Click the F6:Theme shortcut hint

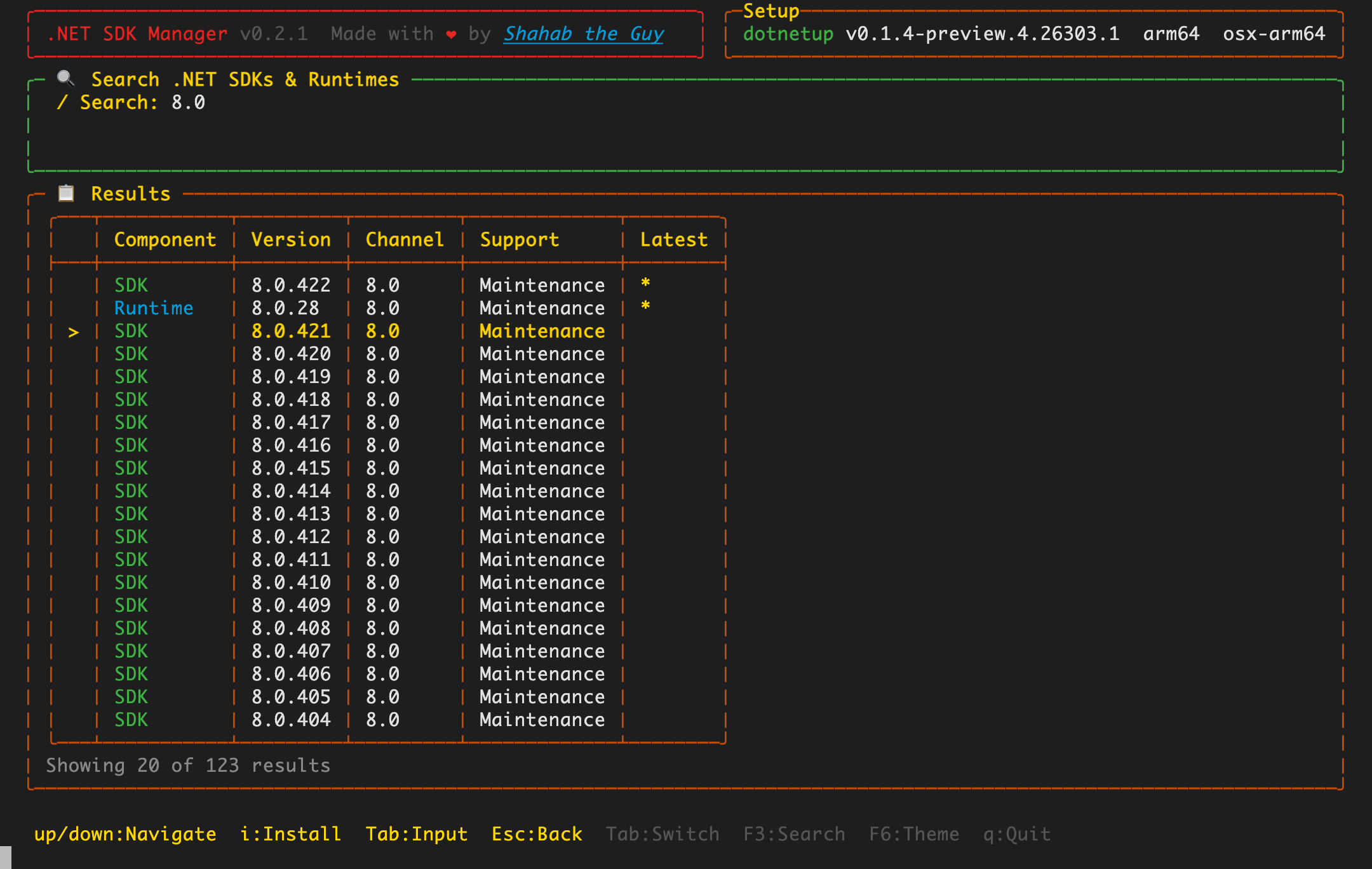[x=914, y=833]
